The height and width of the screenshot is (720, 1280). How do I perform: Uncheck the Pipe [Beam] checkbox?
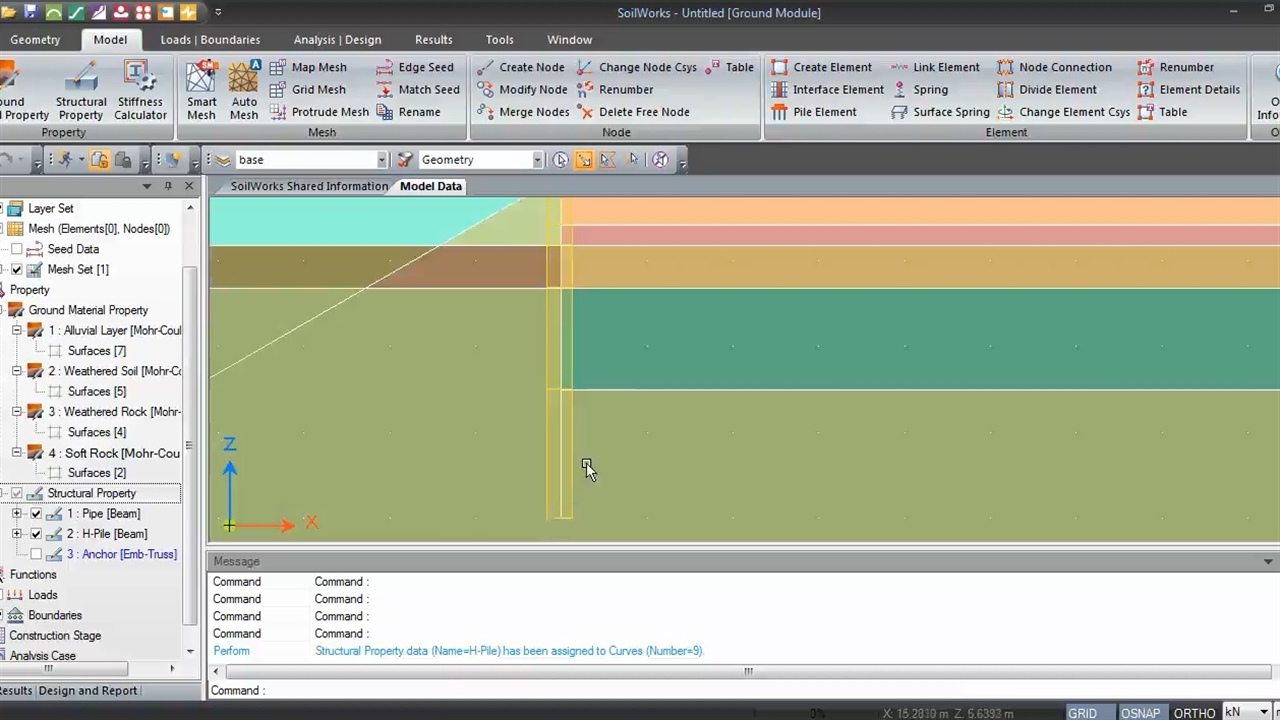[36, 514]
